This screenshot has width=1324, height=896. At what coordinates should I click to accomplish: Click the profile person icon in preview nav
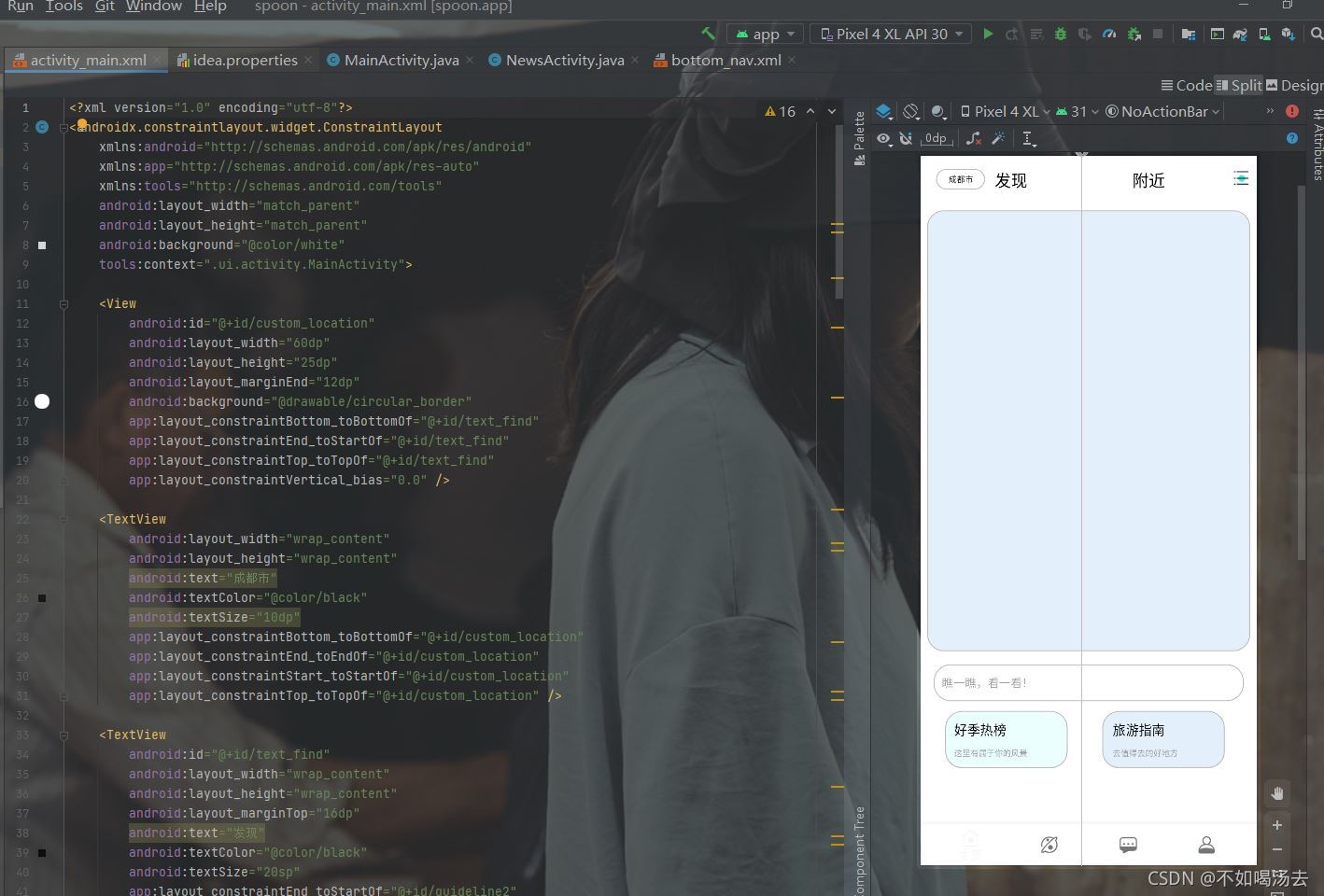pos(1206,845)
